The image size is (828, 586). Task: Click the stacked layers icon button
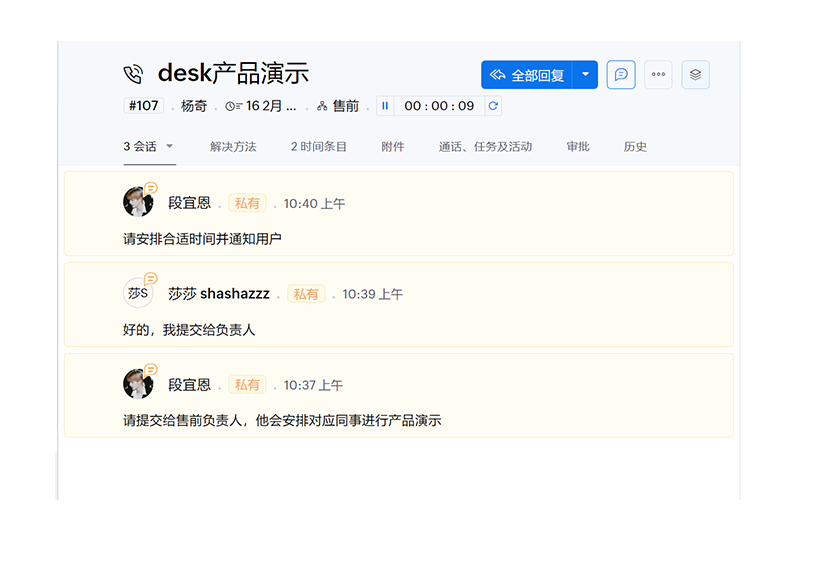coord(695,74)
